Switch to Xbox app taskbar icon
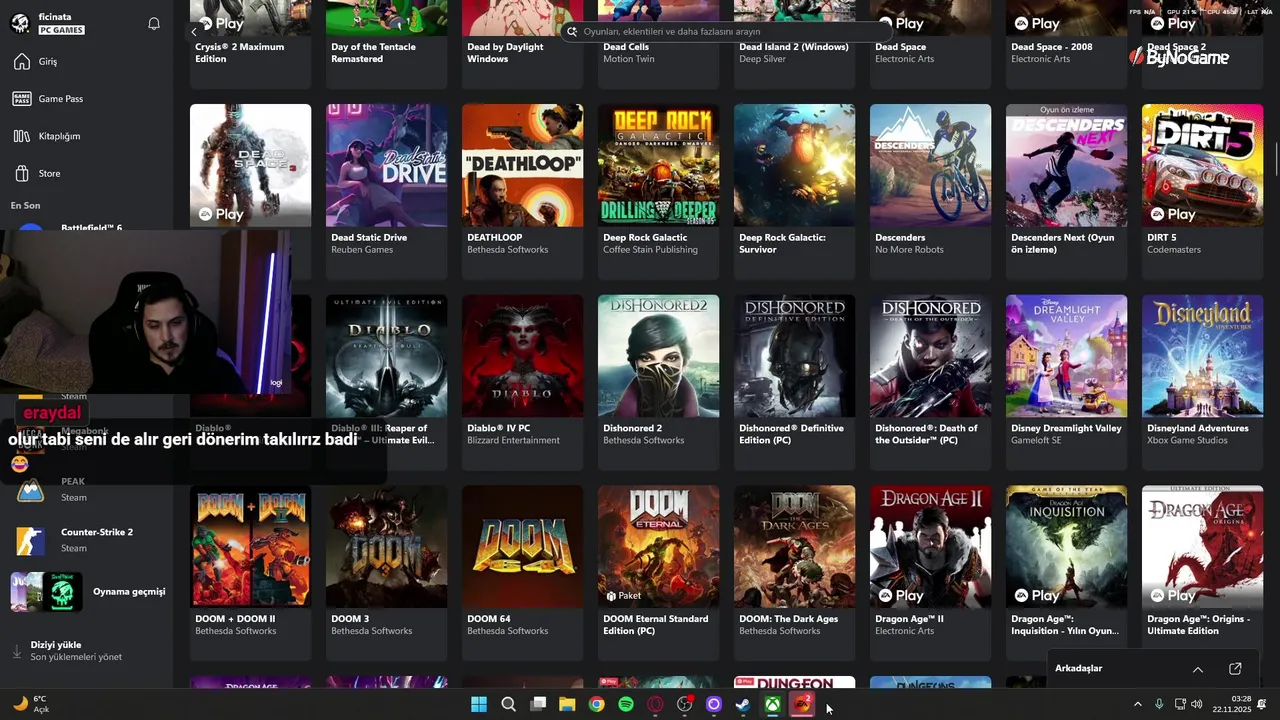This screenshot has height=720, width=1280. click(773, 705)
